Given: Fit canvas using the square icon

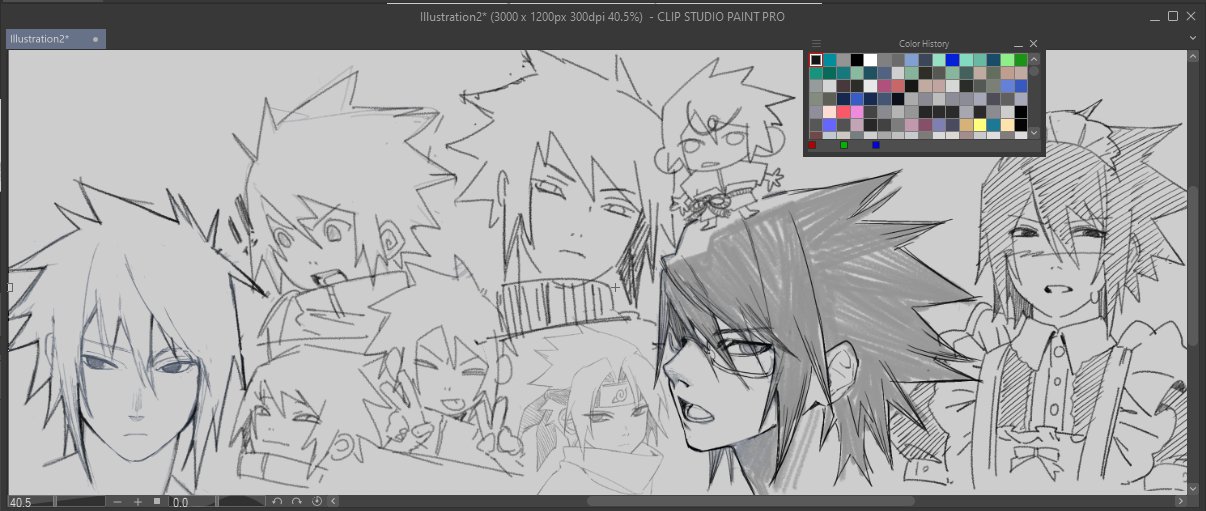Looking at the screenshot, I should pos(157,501).
